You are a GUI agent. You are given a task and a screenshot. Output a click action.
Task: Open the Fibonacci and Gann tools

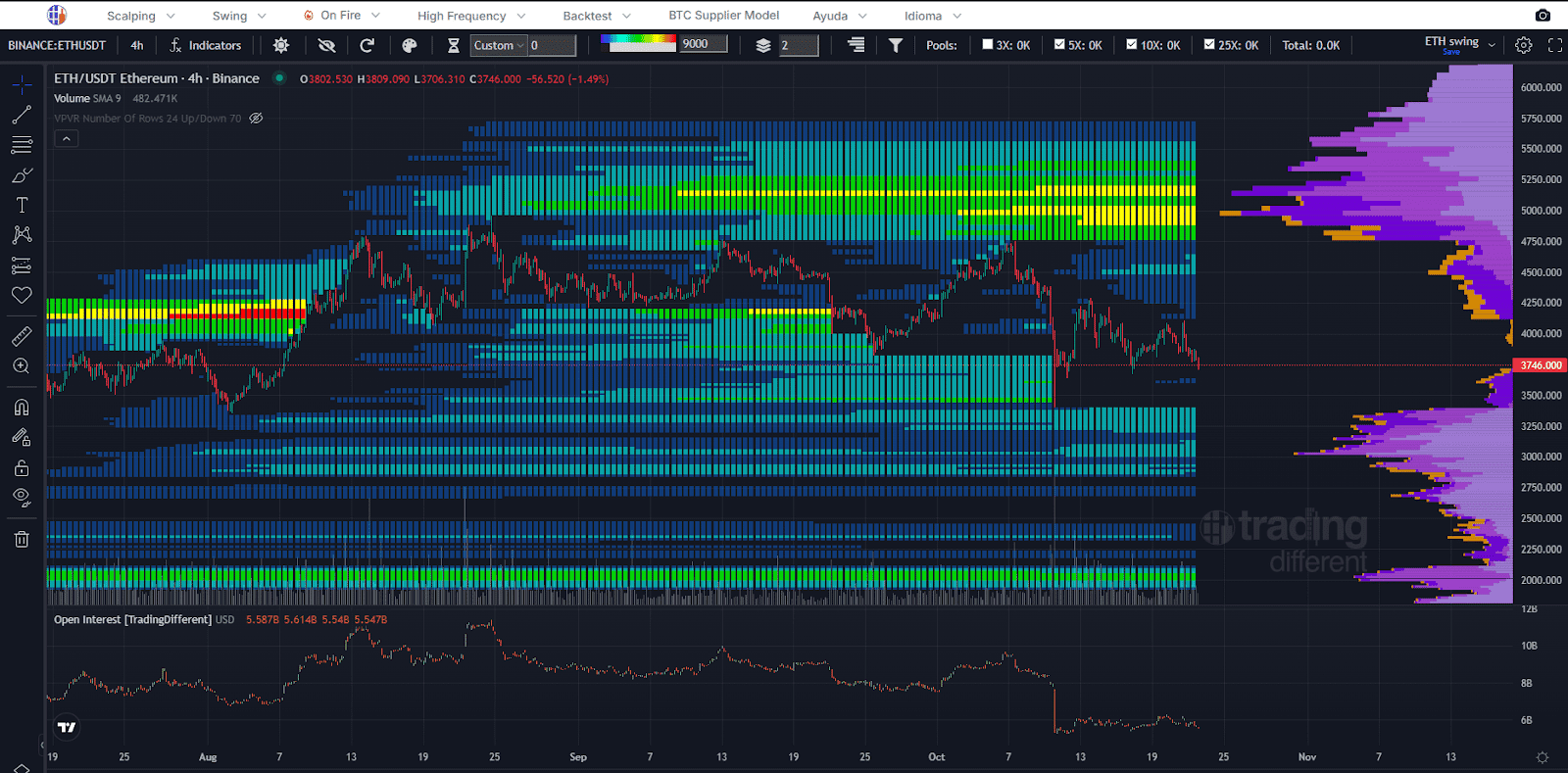click(x=22, y=145)
